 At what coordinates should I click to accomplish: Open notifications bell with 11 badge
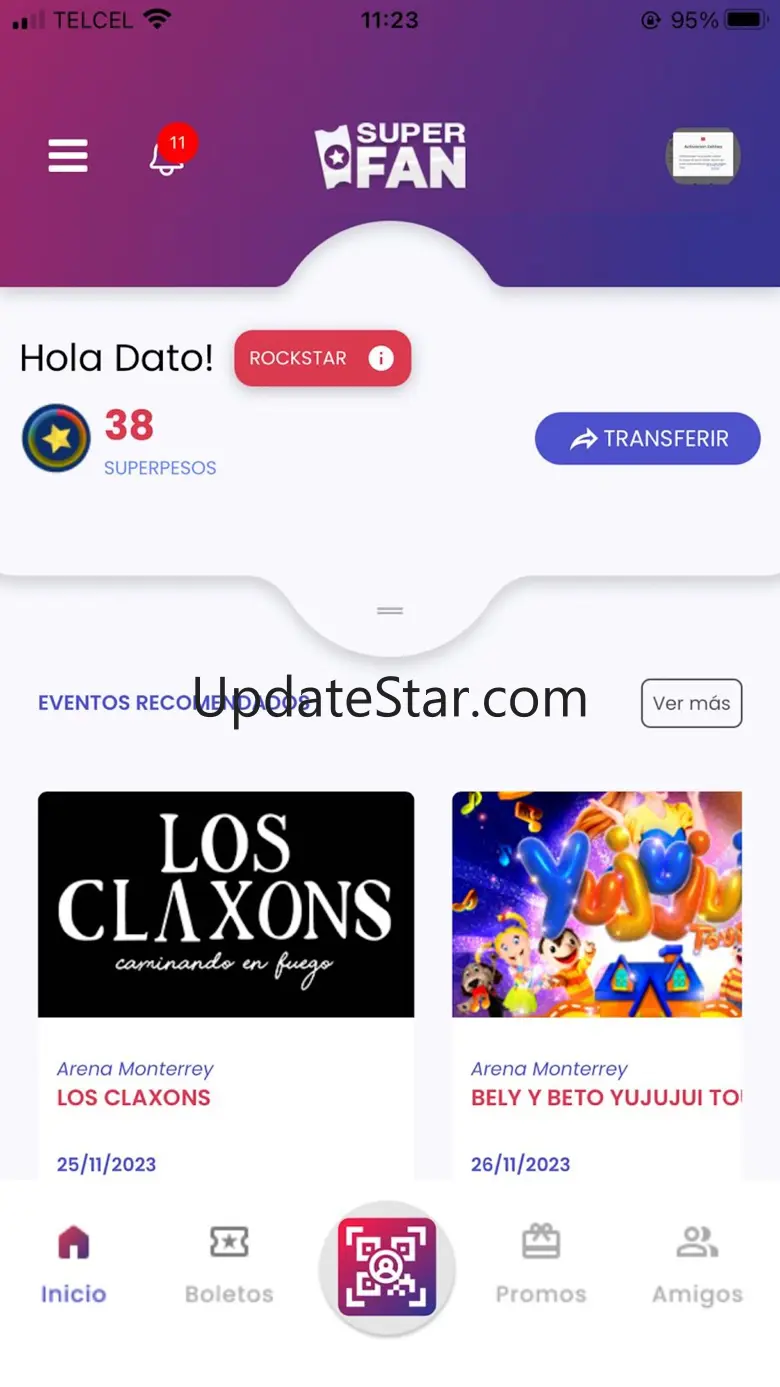point(172,152)
